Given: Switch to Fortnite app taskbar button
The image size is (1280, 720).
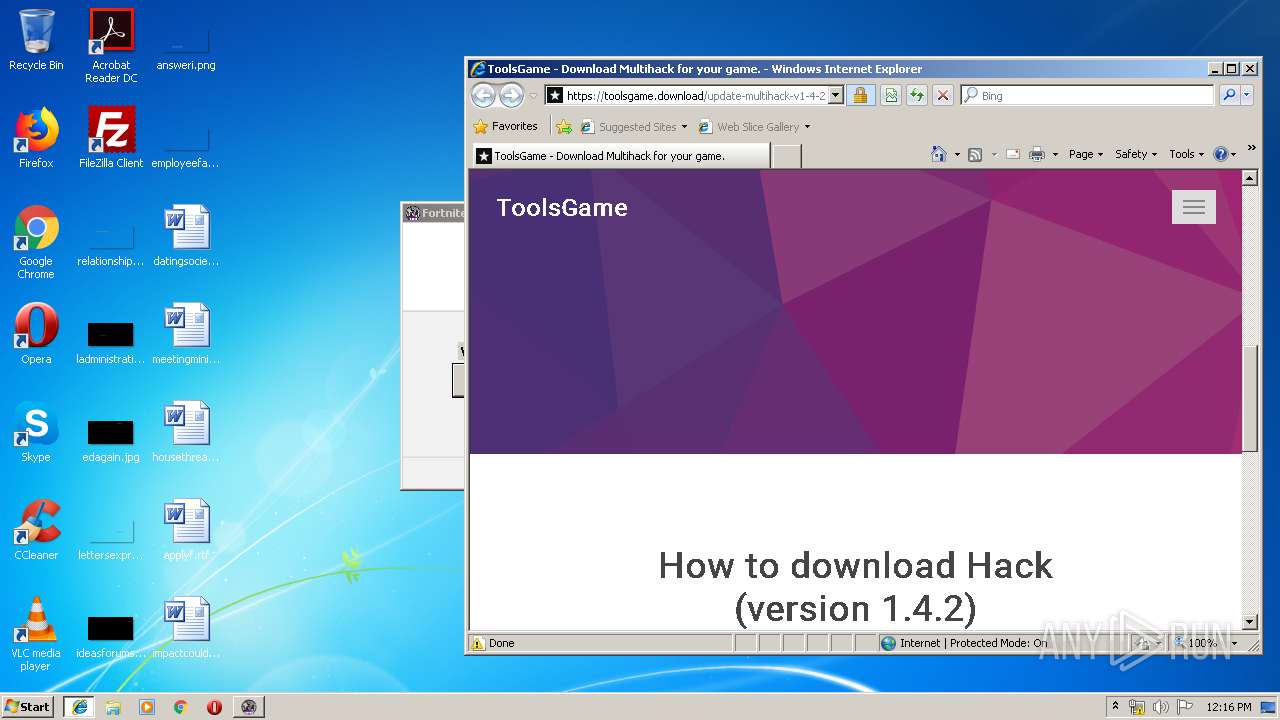Looking at the screenshot, I should pos(249,706).
